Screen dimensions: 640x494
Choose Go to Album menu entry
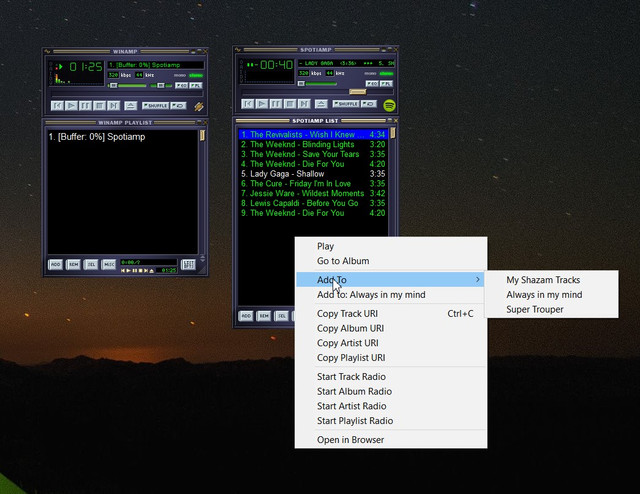point(391,261)
